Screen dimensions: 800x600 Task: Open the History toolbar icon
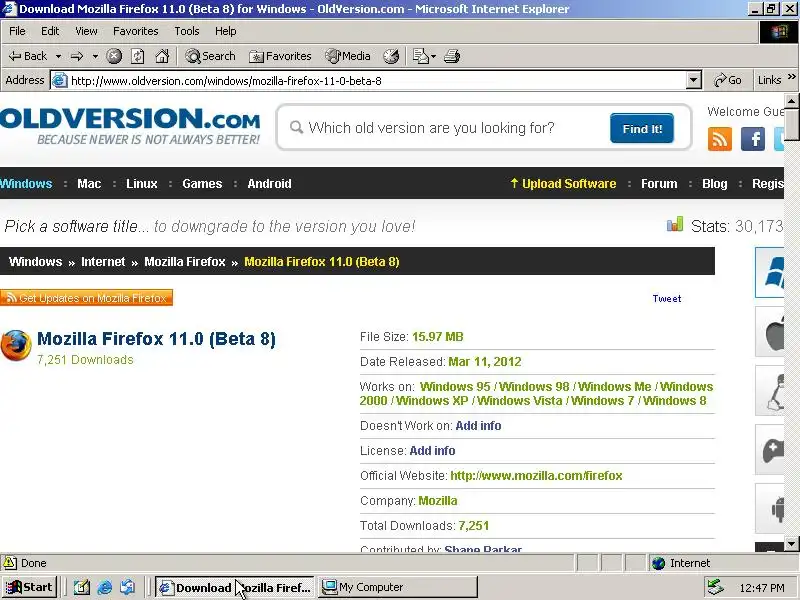coord(391,56)
